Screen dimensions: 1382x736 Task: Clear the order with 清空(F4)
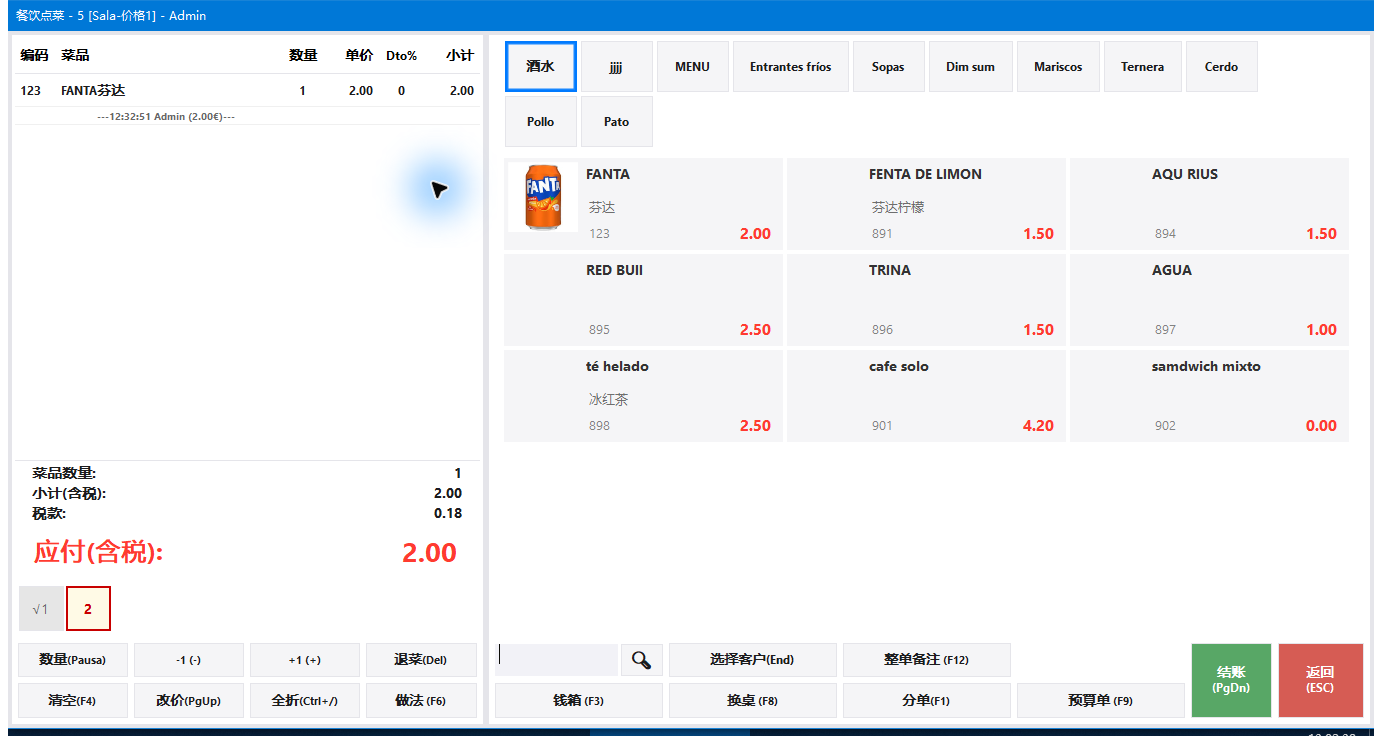[73, 701]
